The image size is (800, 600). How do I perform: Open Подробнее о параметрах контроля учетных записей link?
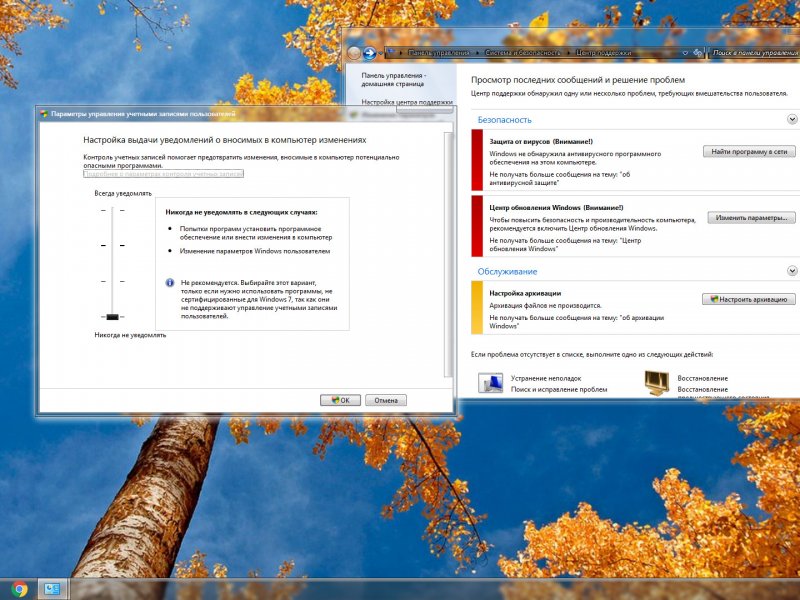[x=163, y=174]
